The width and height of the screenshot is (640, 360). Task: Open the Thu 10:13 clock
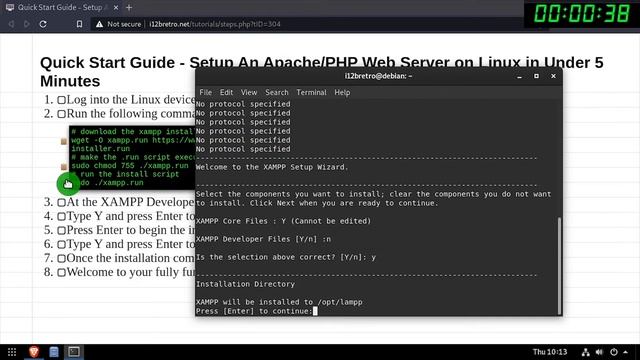coord(550,352)
